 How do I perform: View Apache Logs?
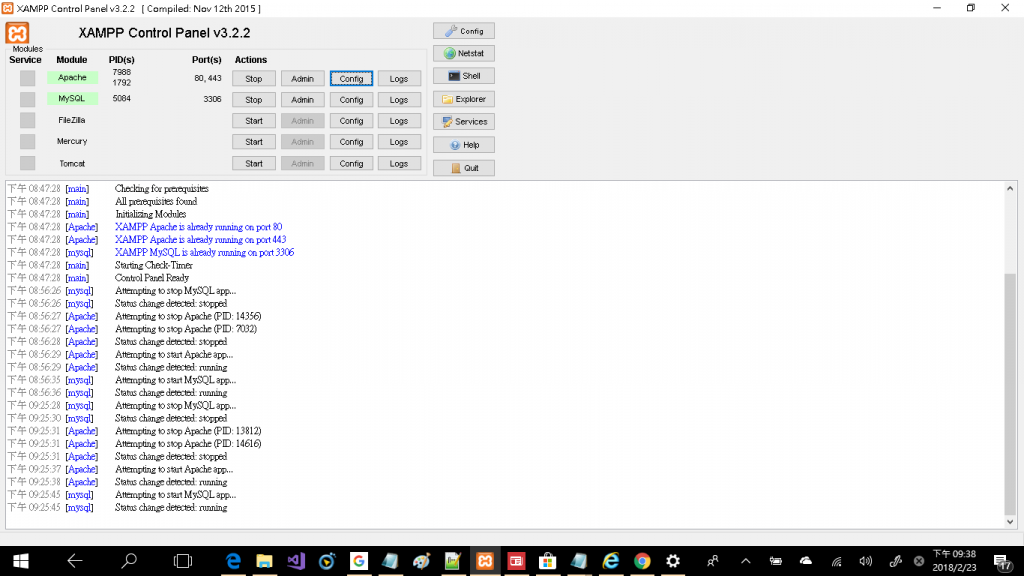pos(399,78)
